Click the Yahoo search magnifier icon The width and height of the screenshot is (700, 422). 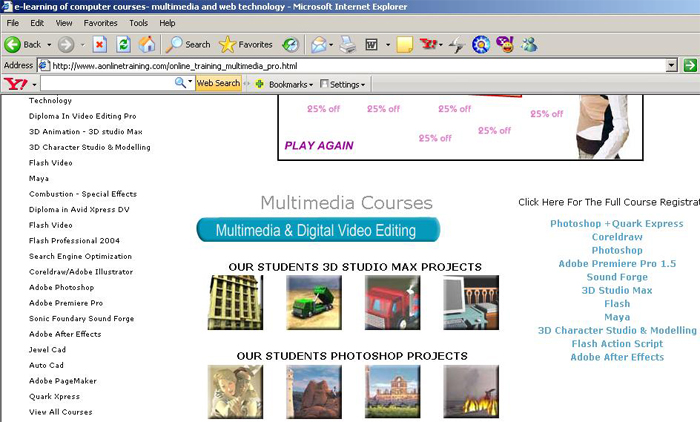[x=180, y=83]
